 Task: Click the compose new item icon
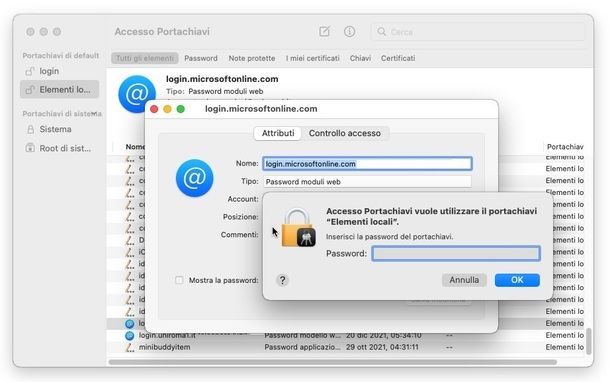324,32
